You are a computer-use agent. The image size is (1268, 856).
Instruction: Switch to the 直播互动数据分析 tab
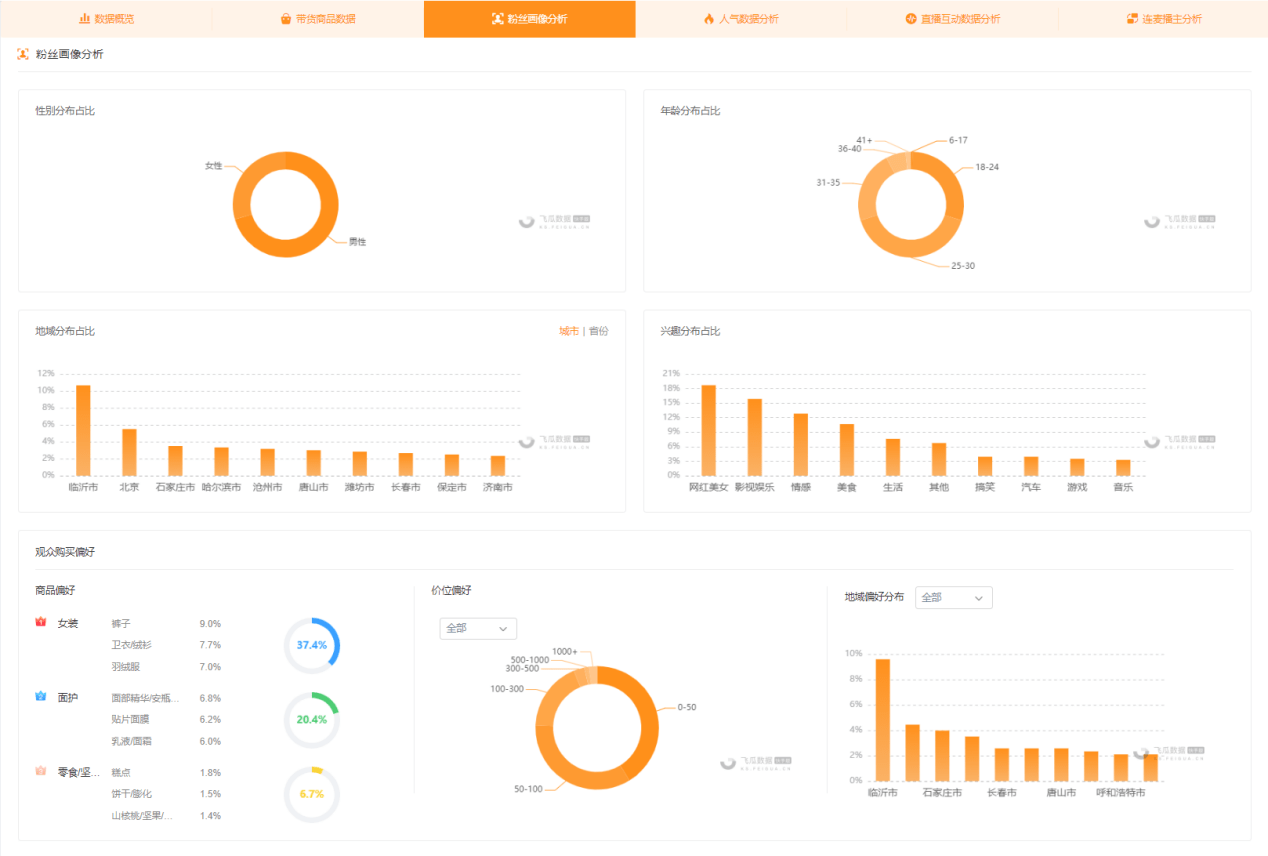[952, 19]
